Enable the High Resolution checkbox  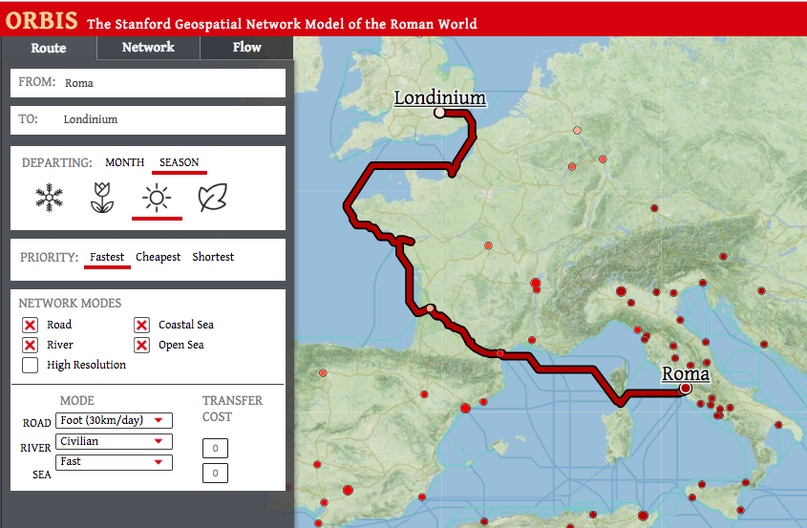[x=30, y=365]
